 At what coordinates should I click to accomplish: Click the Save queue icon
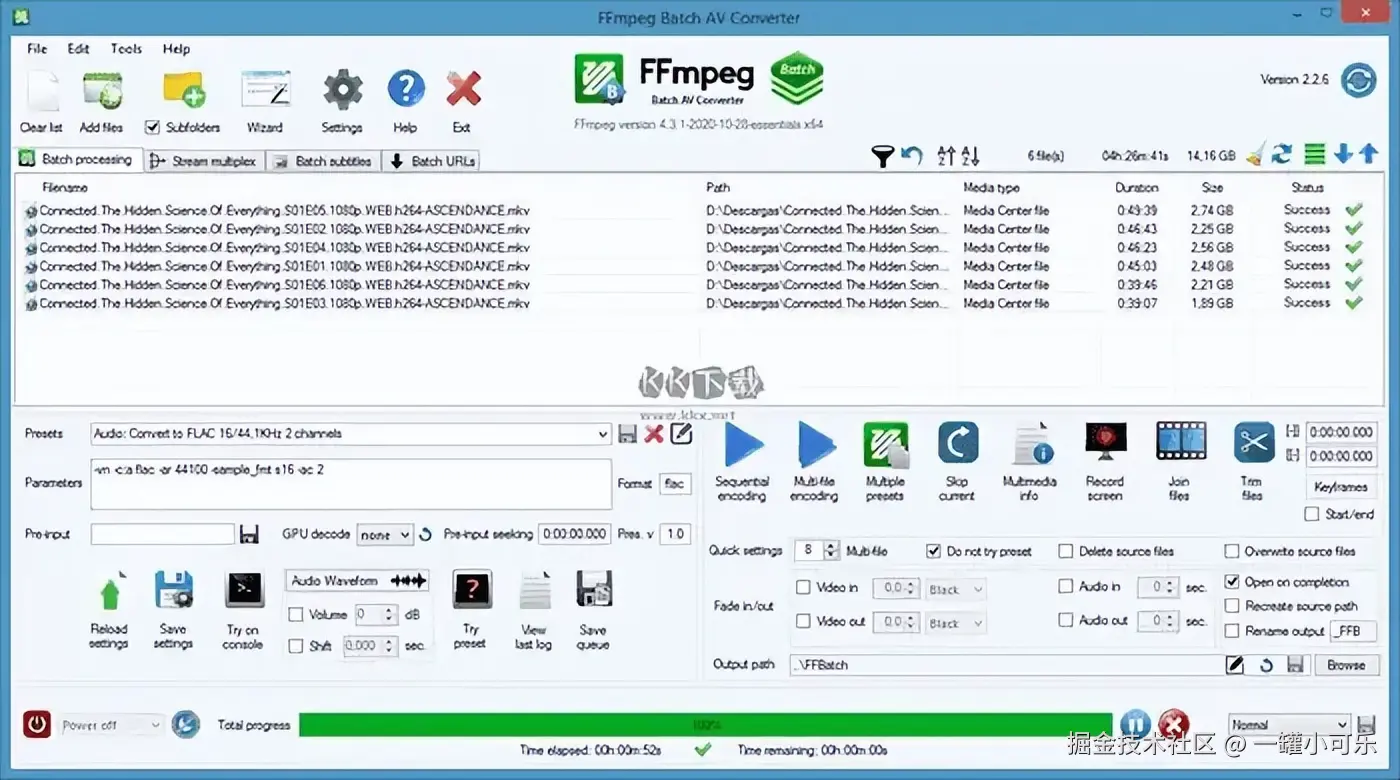coord(594,590)
